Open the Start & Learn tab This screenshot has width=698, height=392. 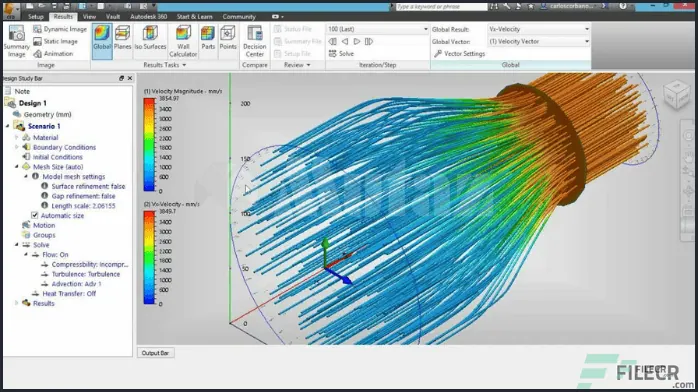click(195, 16)
